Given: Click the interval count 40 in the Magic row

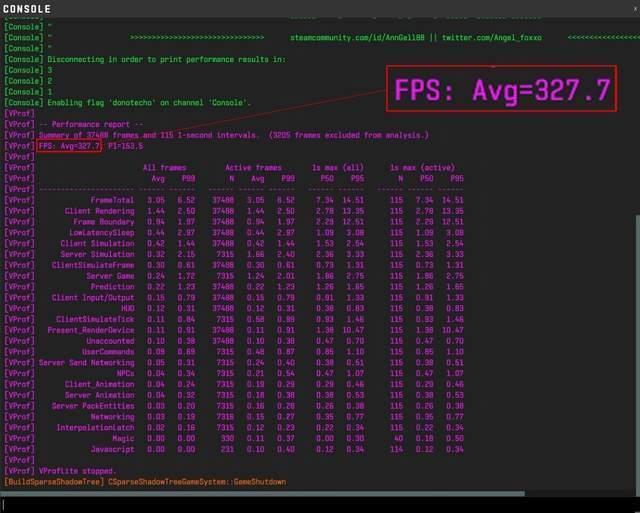Looking at the screenshot, I should (398, 438).
